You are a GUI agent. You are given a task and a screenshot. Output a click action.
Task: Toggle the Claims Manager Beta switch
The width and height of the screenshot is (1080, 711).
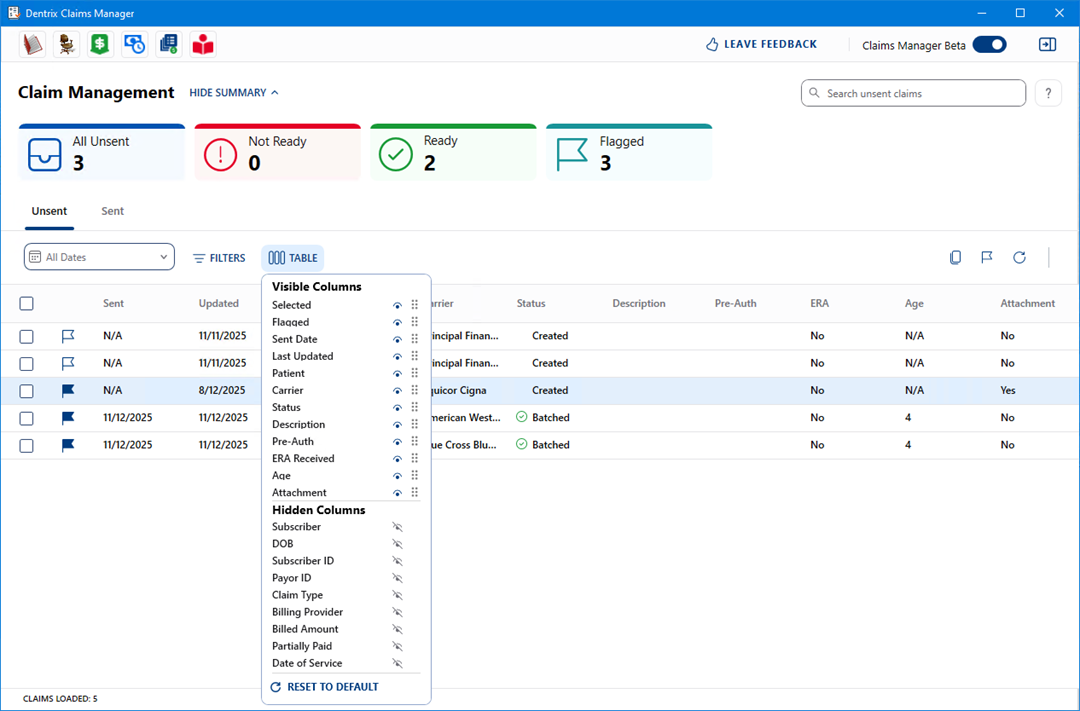click(x=989, y=45)
